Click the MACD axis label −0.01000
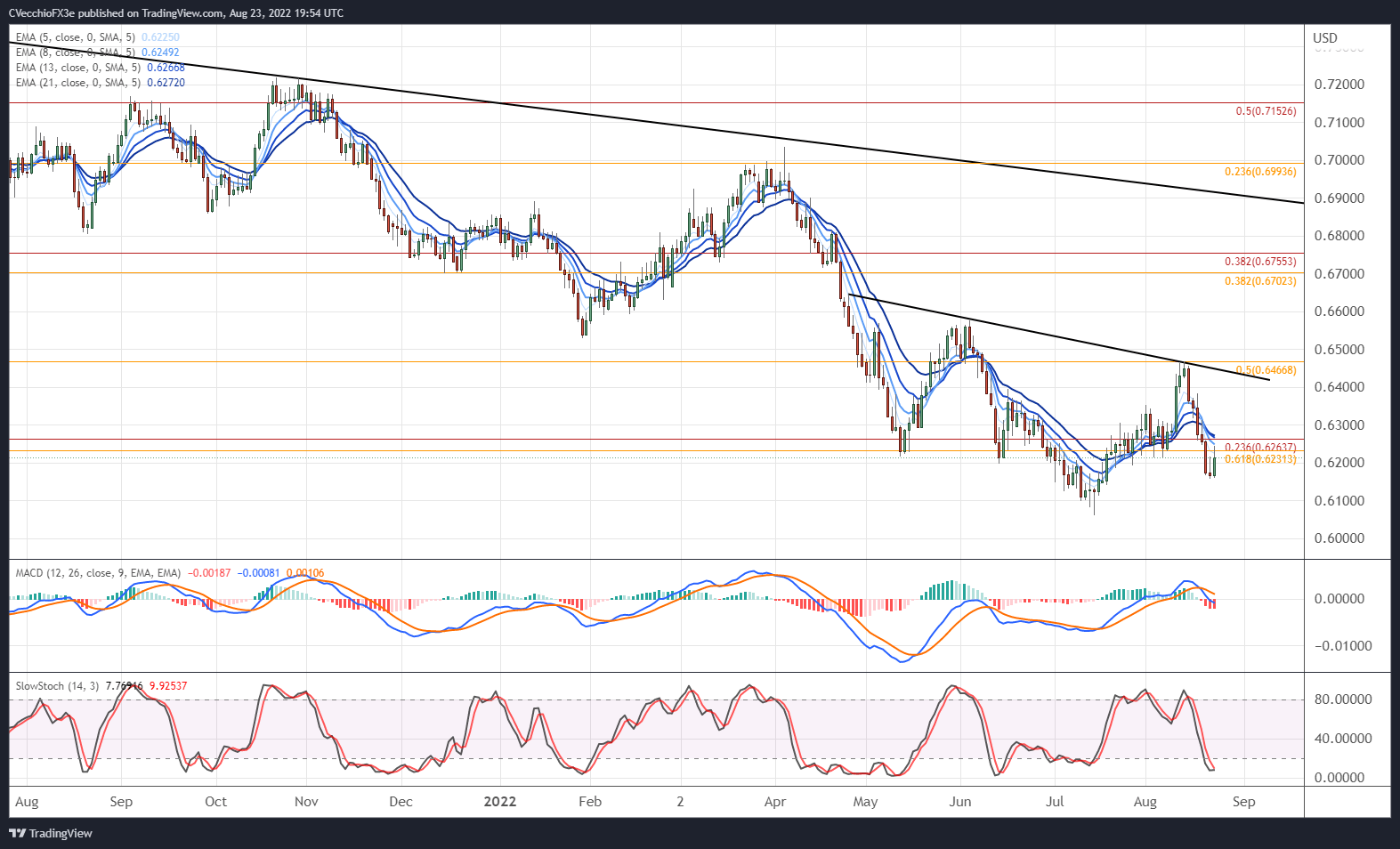Screen dimensions: 1400x849 pos(1343,646)
